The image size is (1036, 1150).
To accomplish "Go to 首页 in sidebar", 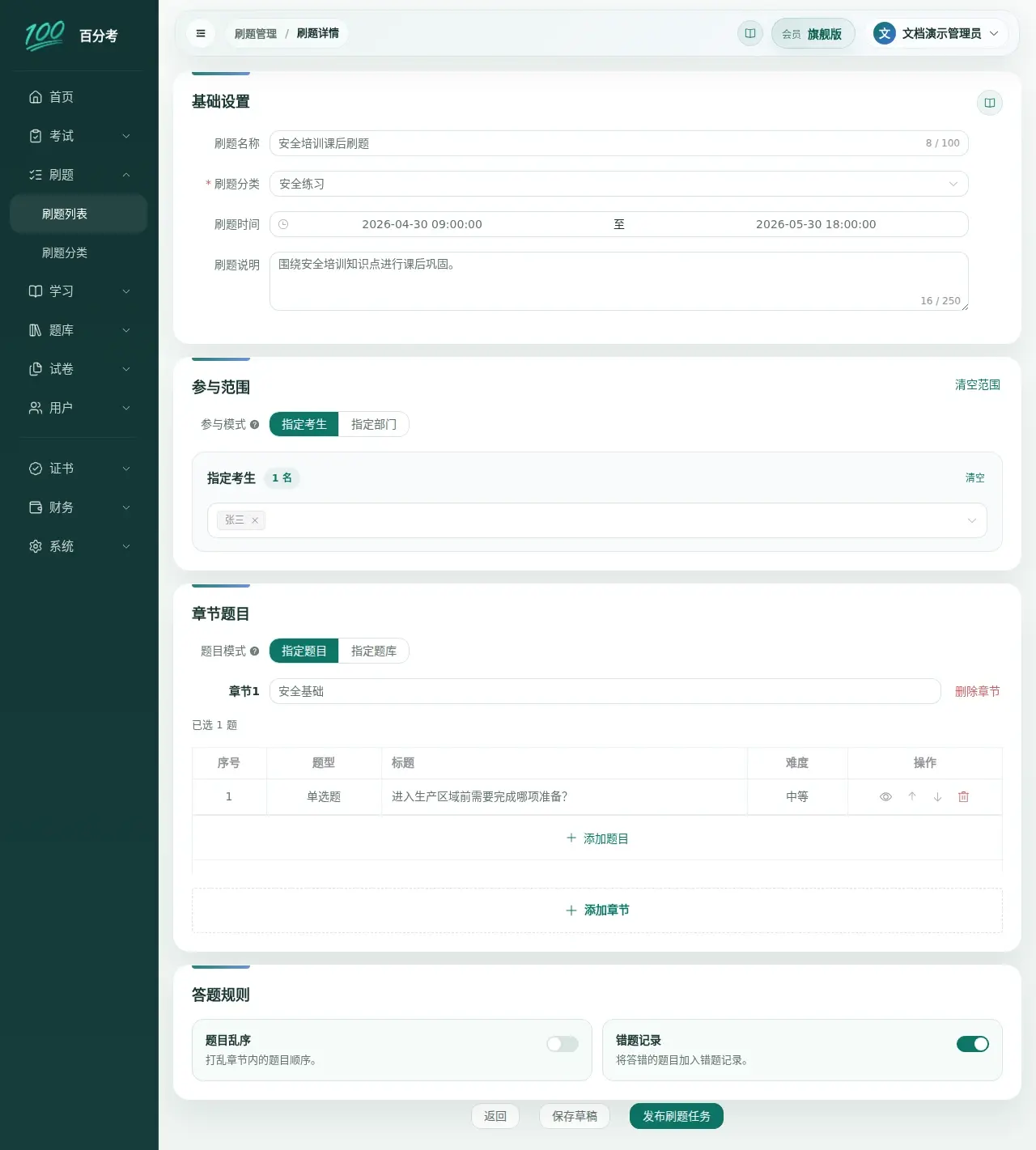I will (x=79, y=97).
